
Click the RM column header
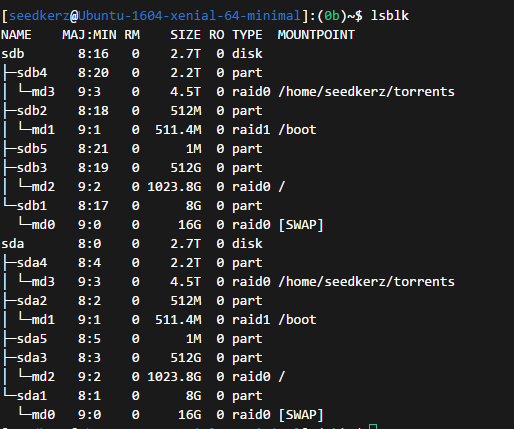(132, 35)
